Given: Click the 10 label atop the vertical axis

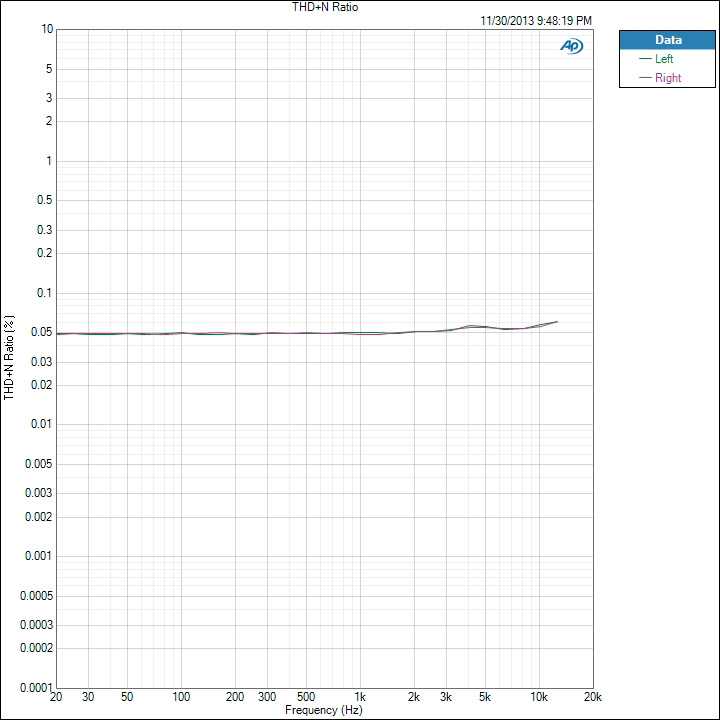Looking at the screenshot, I should [x=47, y=30].
